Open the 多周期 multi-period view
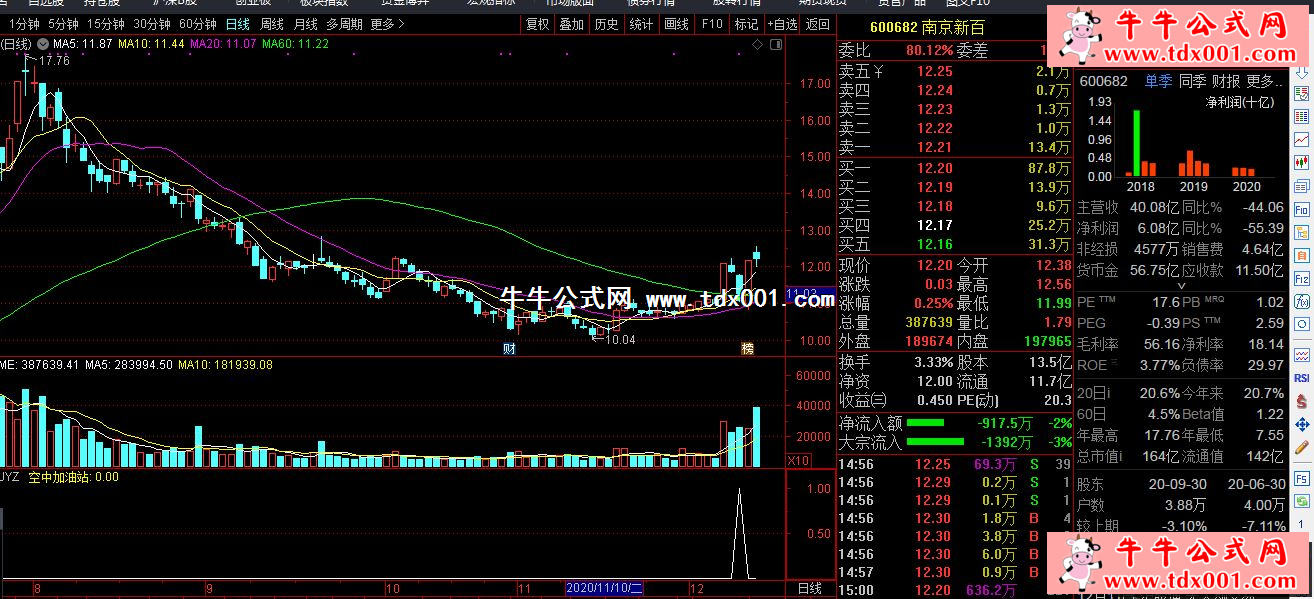This screenshot has height=599, width=1314. pos(345,24)
